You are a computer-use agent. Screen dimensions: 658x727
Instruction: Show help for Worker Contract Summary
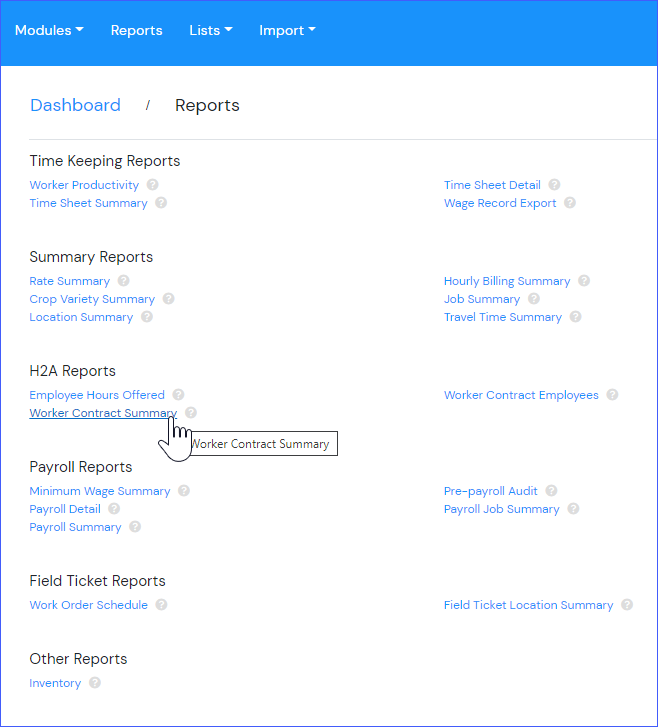191,413
